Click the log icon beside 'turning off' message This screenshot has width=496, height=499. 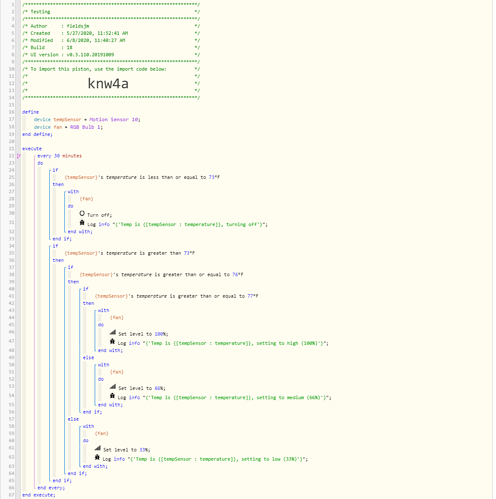pos(82,223)
